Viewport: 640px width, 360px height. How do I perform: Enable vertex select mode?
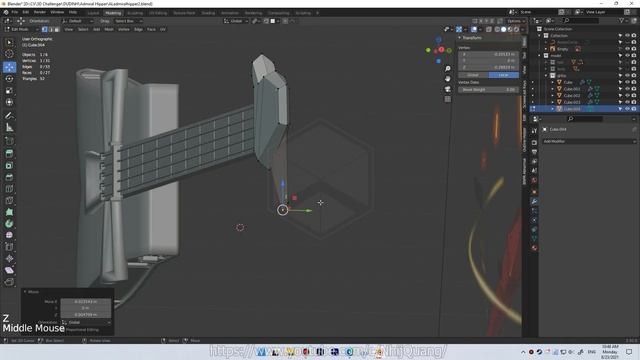[x=44, y=29]
